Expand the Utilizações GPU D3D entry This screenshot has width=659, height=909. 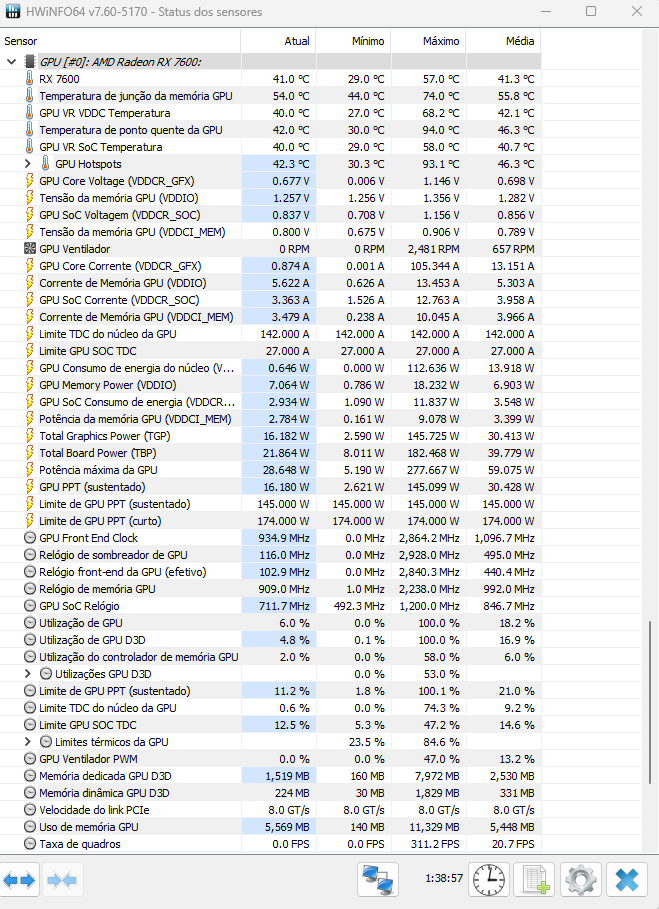pyautogui.click(x=27, y=674)
